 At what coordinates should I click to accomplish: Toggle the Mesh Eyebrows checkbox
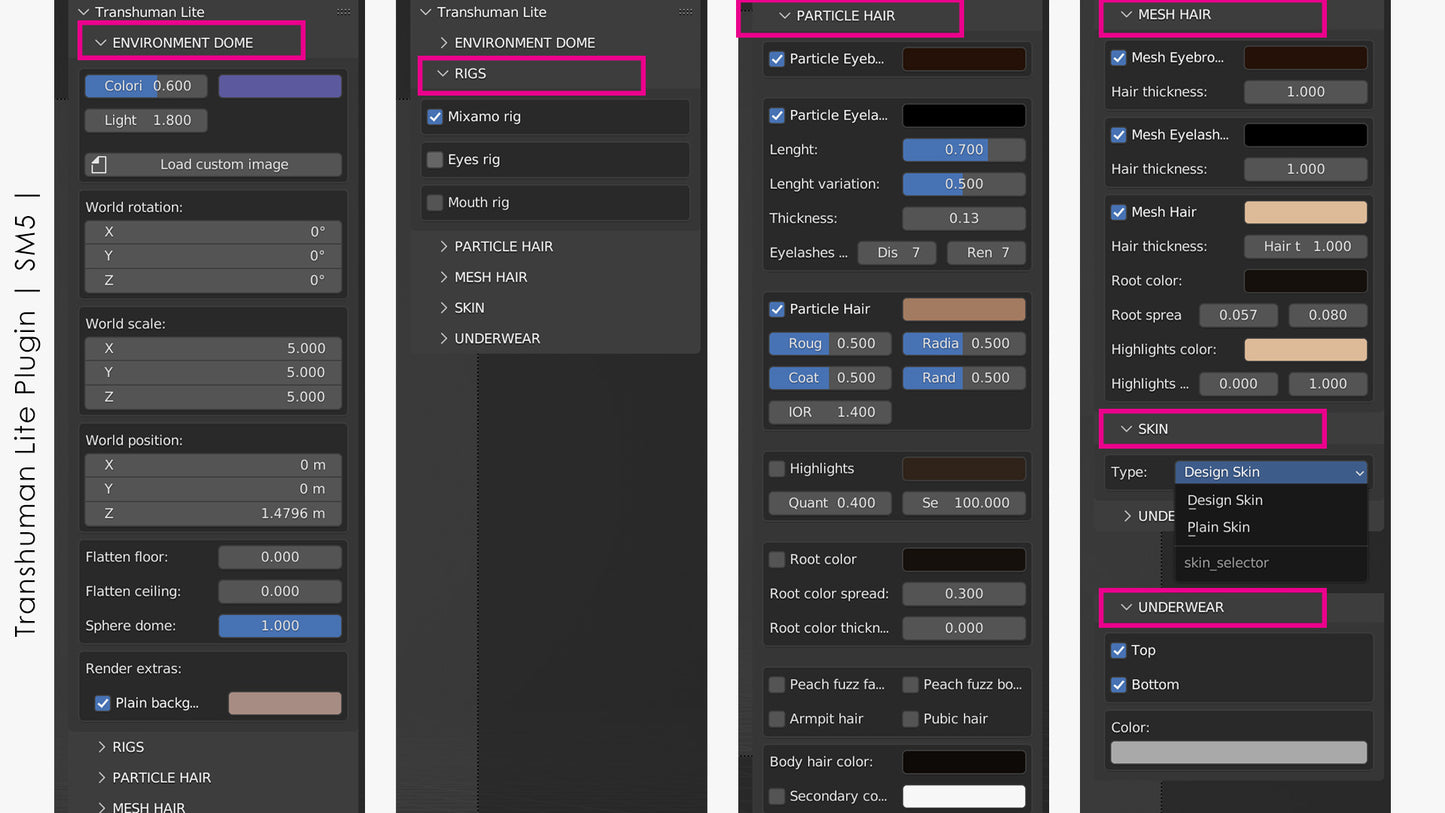[x=1119, y=58]
